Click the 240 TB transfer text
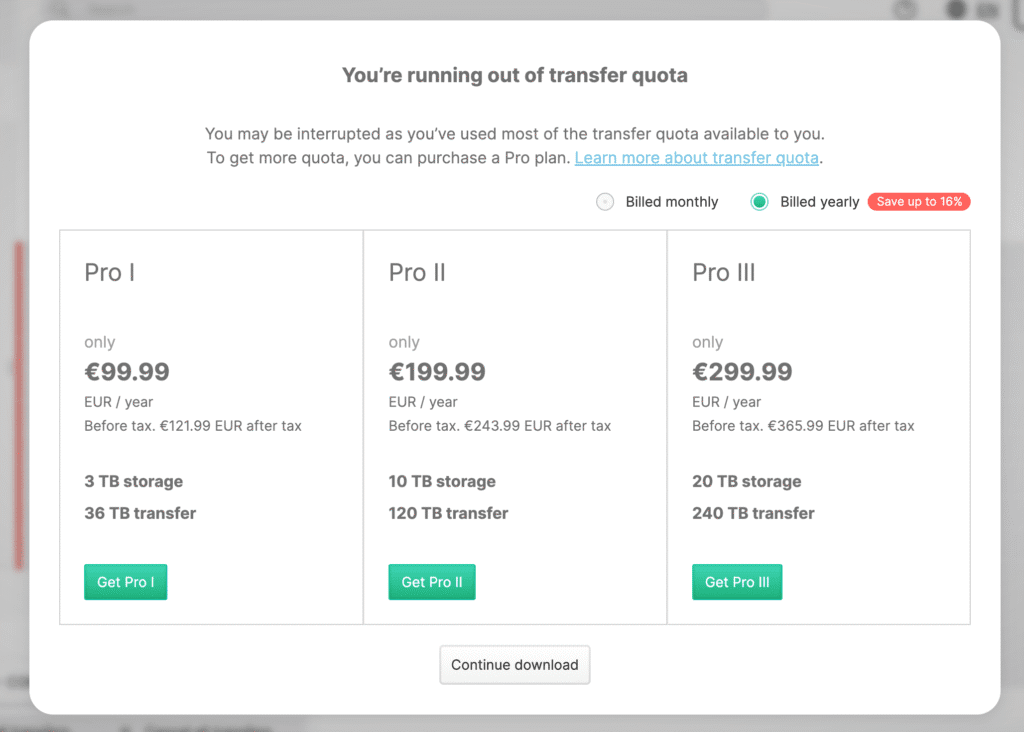Viewport: 1024px width, 732px height. click(753, 513)
